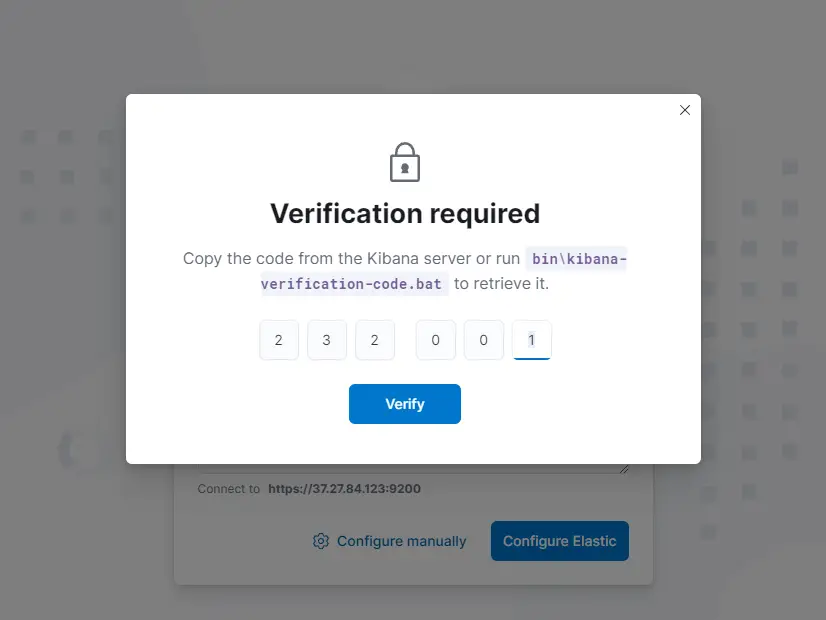
Task: Click the fourth code digit field
Action: pyautogui.click(x=436, y=340)
